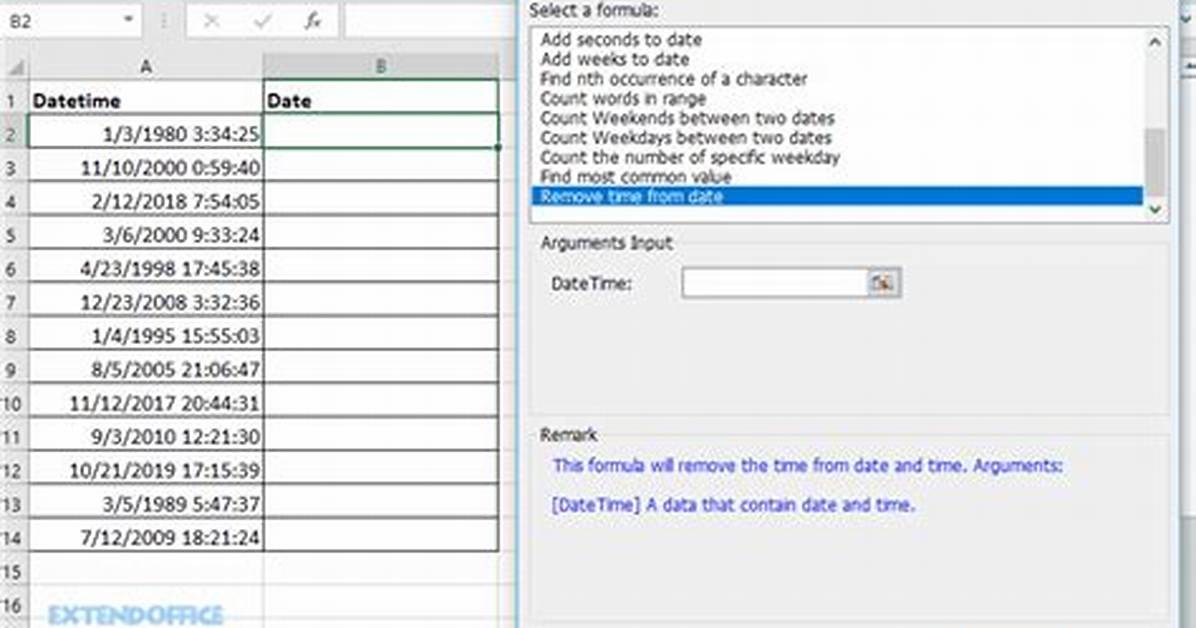Screen dimensions: 1196x628
Task: Select column B header
Action: pyautogui.click(x=381, y=67)
